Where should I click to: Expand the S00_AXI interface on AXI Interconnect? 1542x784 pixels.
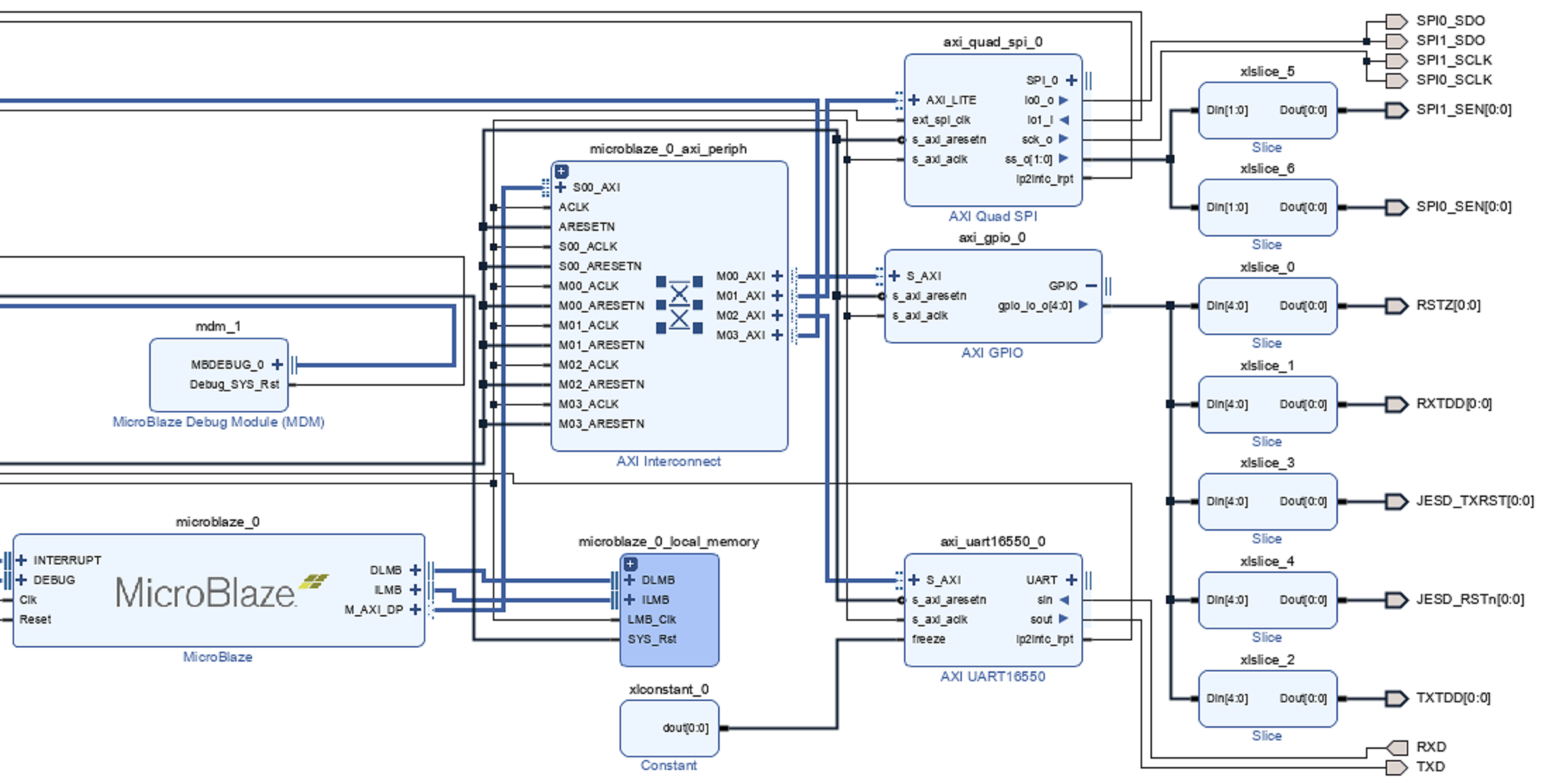click(x=560, y=187)
